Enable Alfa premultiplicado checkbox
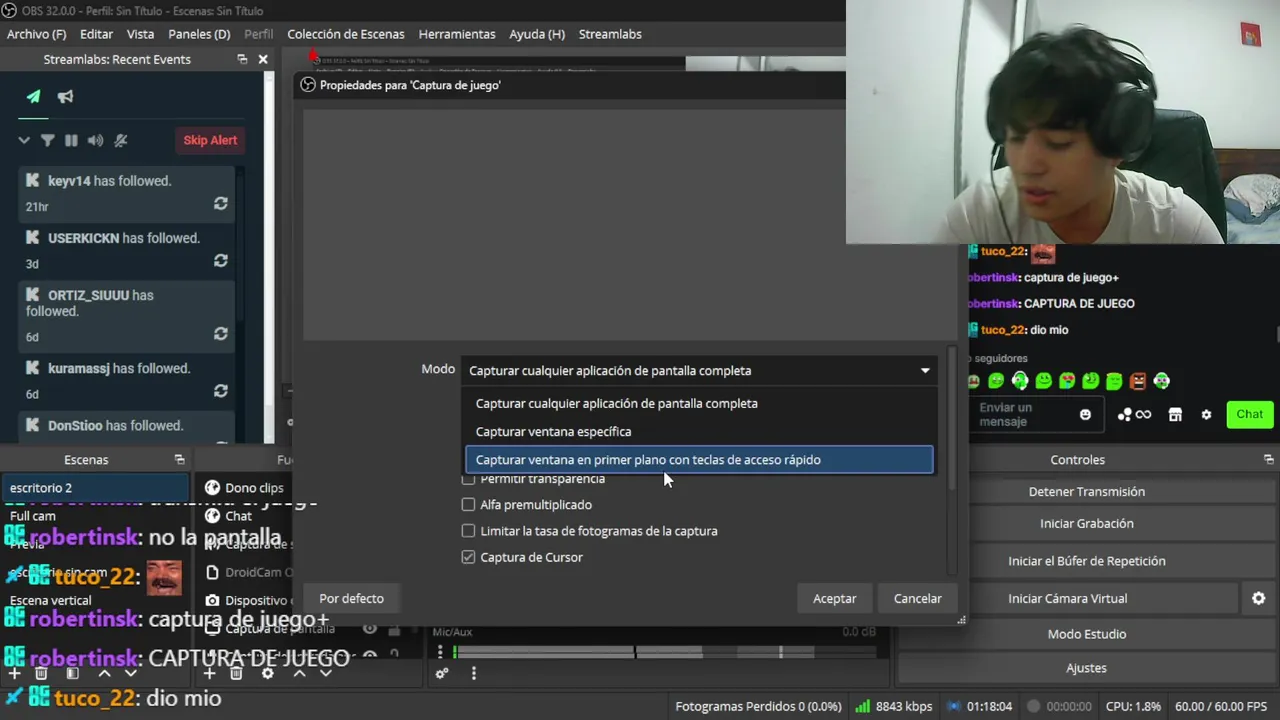This screenshot has width=1280, height=720. (x=468, y=504)
